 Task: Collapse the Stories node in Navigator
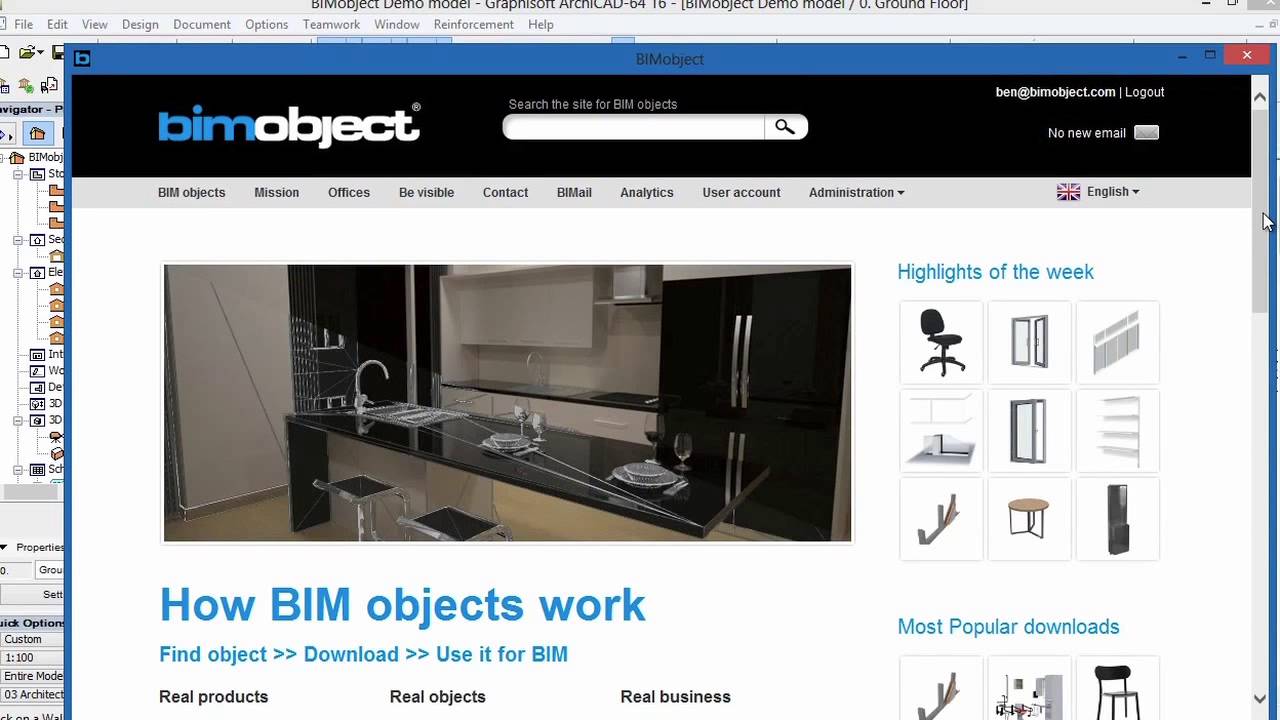pos(18,174)
